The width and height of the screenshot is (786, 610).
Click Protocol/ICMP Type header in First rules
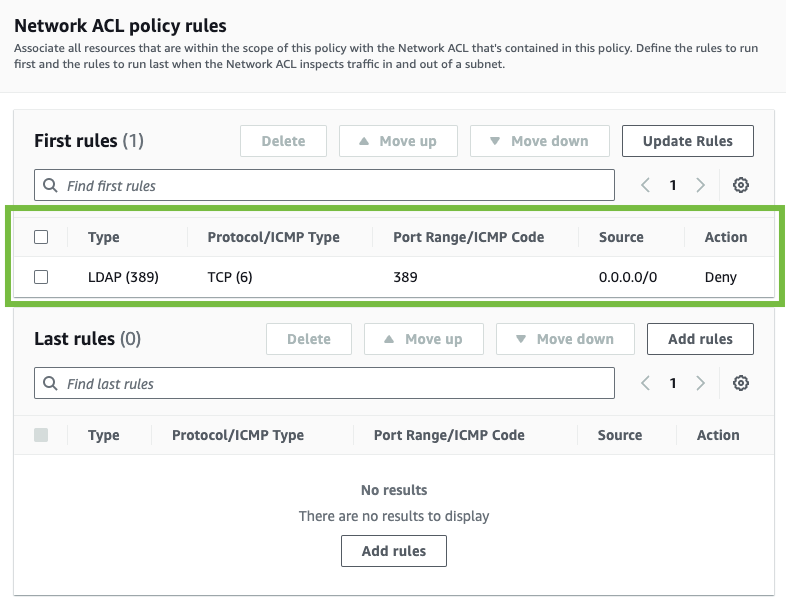click(x=274, y=237)
